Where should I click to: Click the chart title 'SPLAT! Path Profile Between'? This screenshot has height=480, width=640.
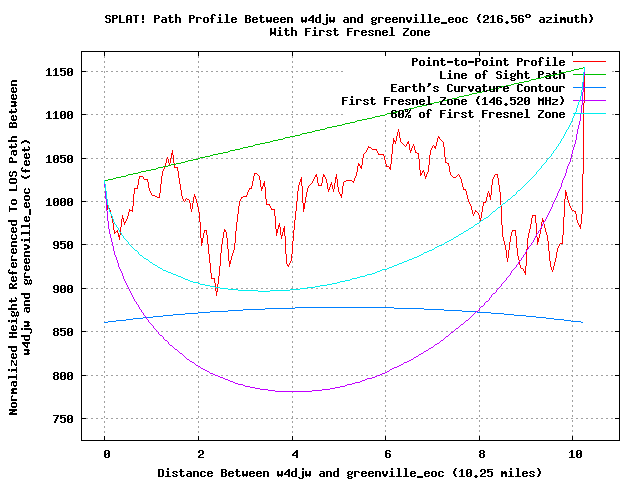[199, 19]
